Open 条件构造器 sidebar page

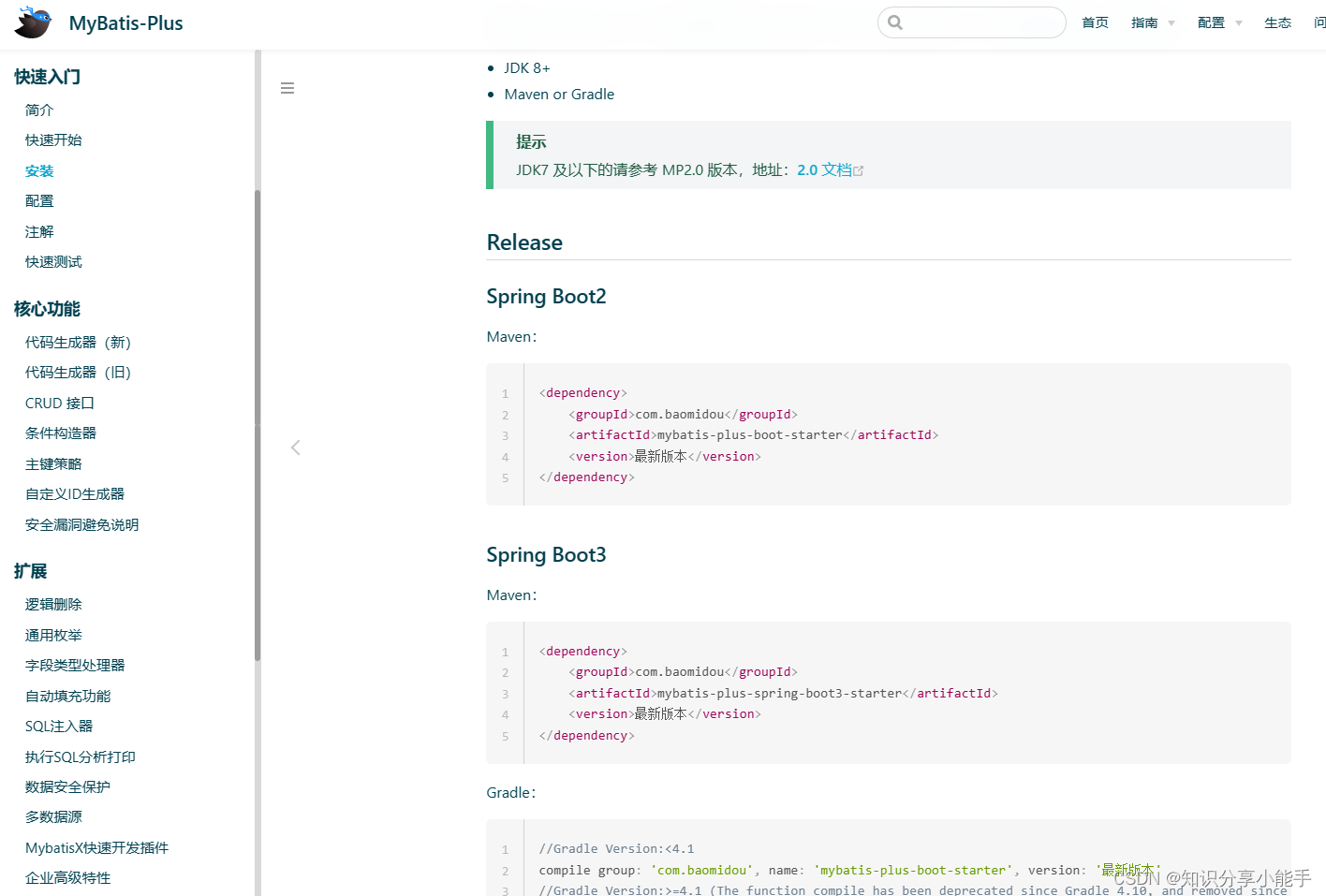(x=61, y=433)
